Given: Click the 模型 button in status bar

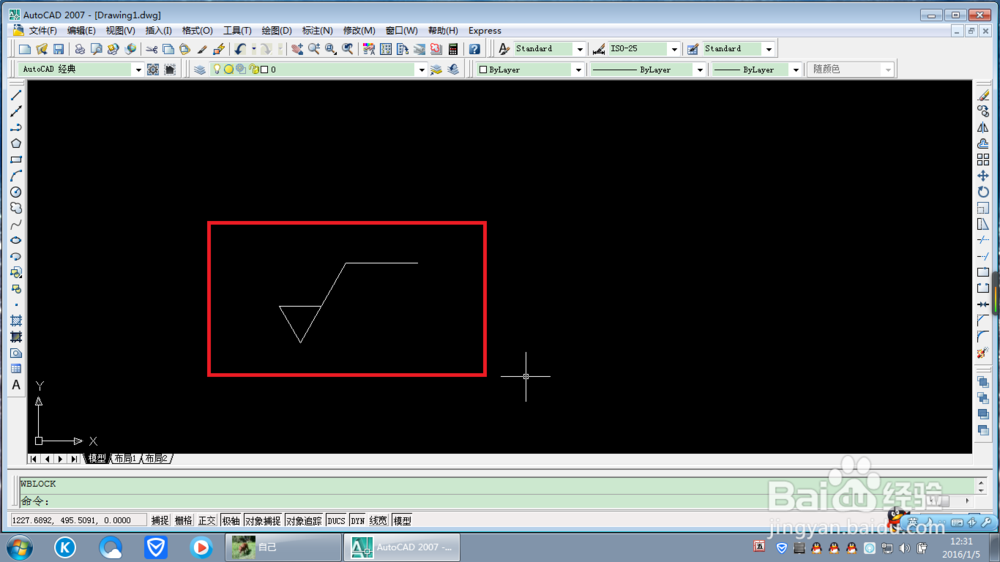Looking at the screenshot, I should point(402,521).
